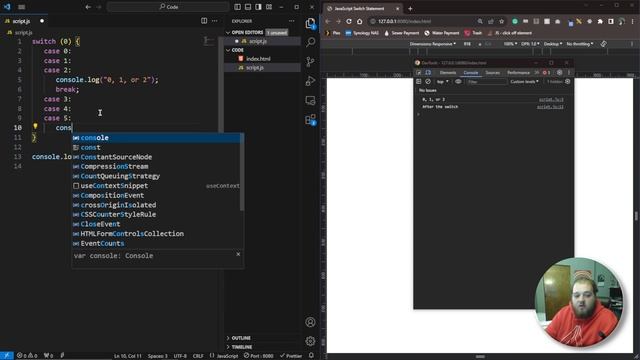Click the console Filter input field
Image resolution: width=640 pixels, height=360 pixels.
click(486, 82)
